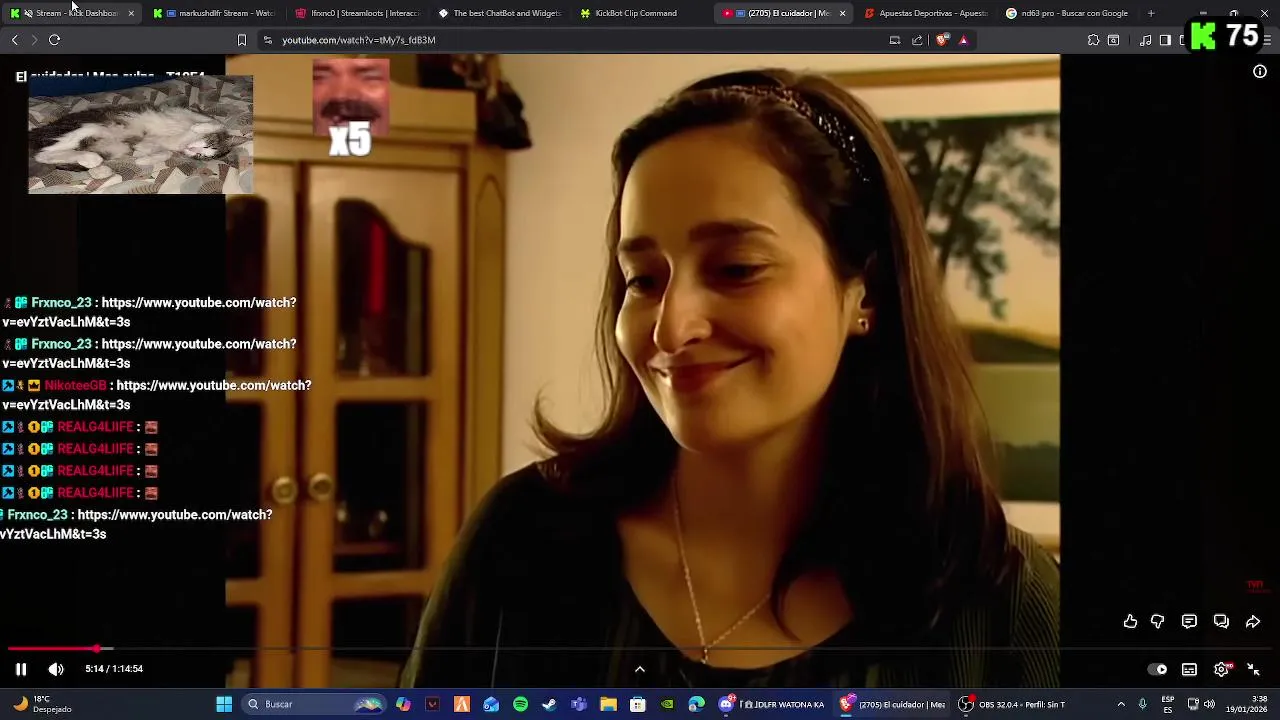Open the weather widget showing 18°C Despejado
1280x720 pixels.
(42, 704)
